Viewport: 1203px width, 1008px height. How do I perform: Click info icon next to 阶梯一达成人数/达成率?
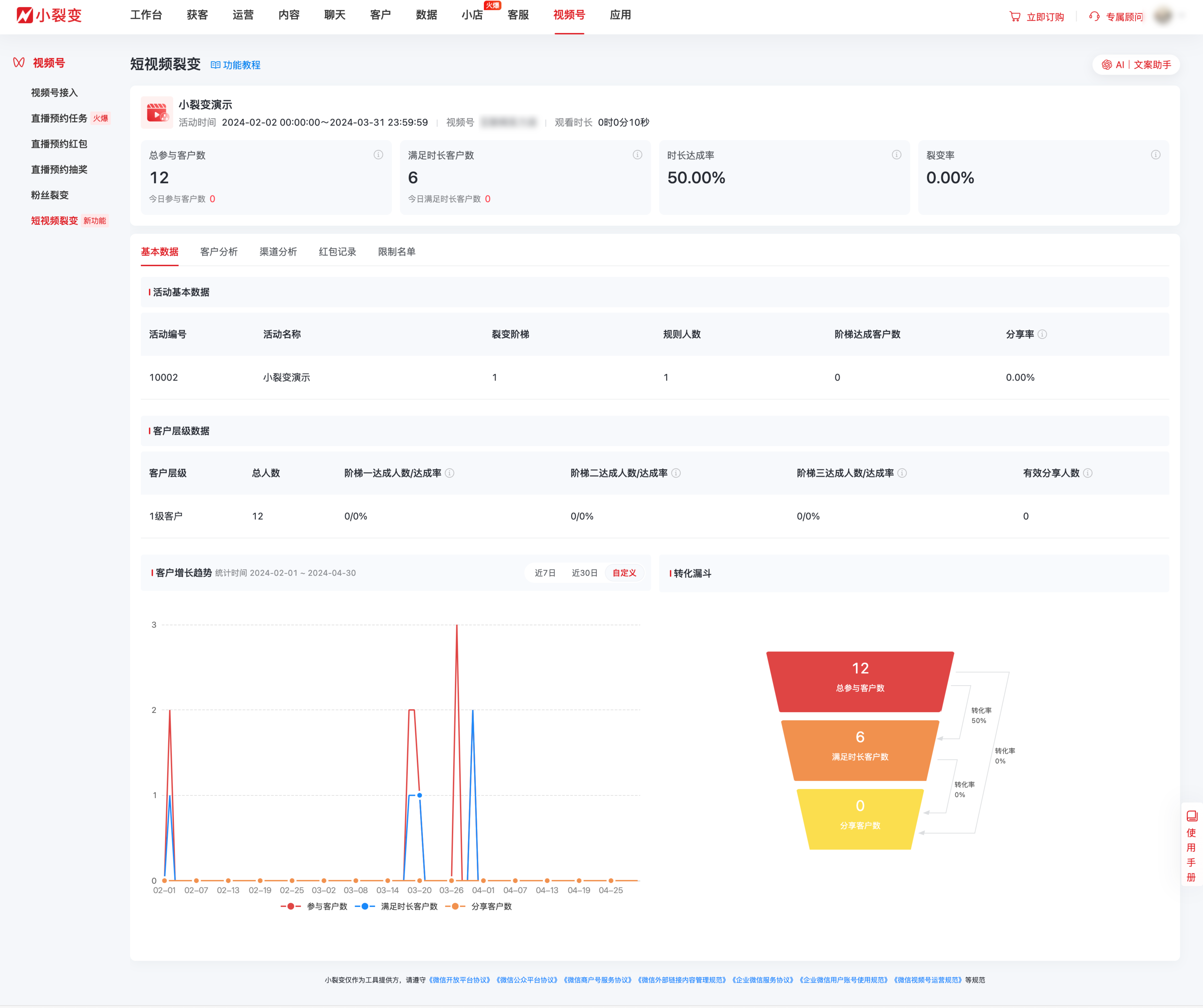point(450,473)
